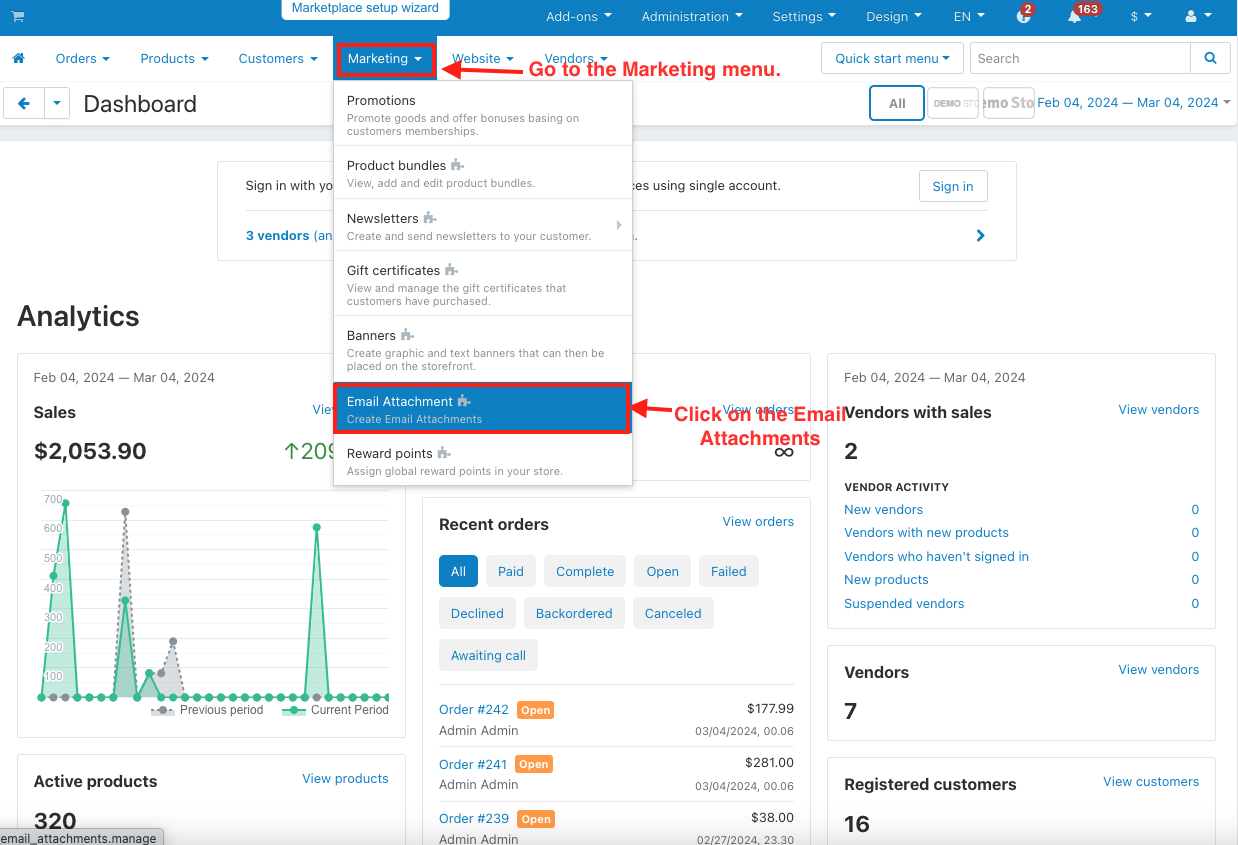This screenshot has width=1238, height=845.
Task: Filter recent orders by Paid
Action: [x=511, y=571]
